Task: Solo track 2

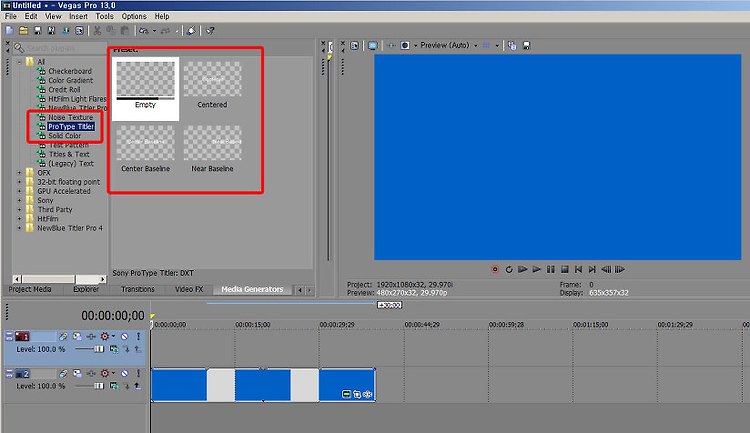Action: coord(138,373)
